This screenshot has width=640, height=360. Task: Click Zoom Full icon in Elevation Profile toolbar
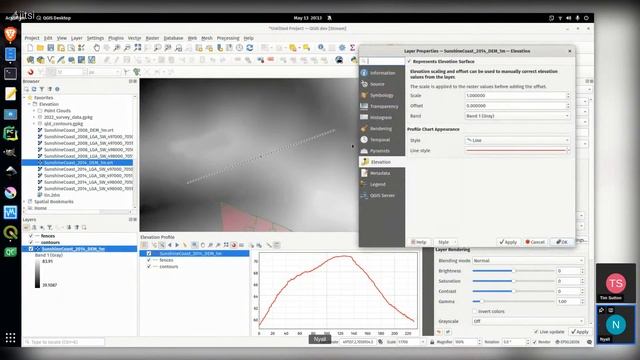tap(226, 245)
